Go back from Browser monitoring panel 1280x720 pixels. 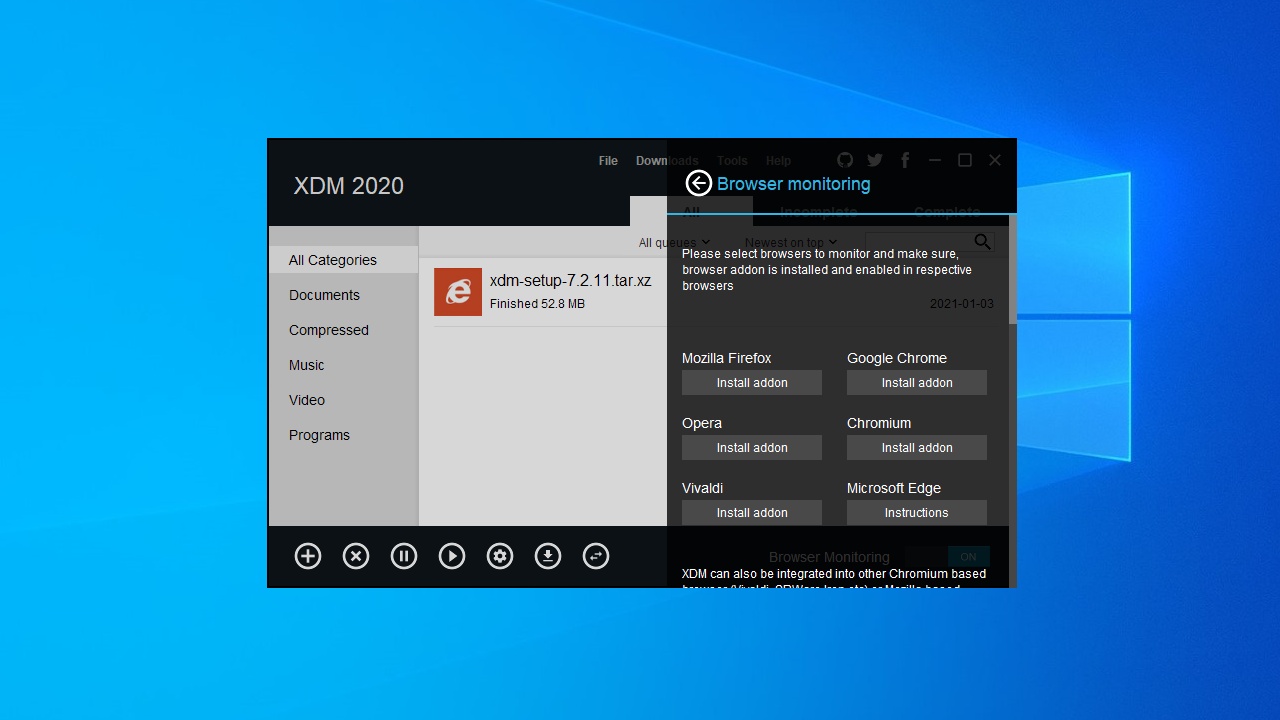[x=698, y=183]
